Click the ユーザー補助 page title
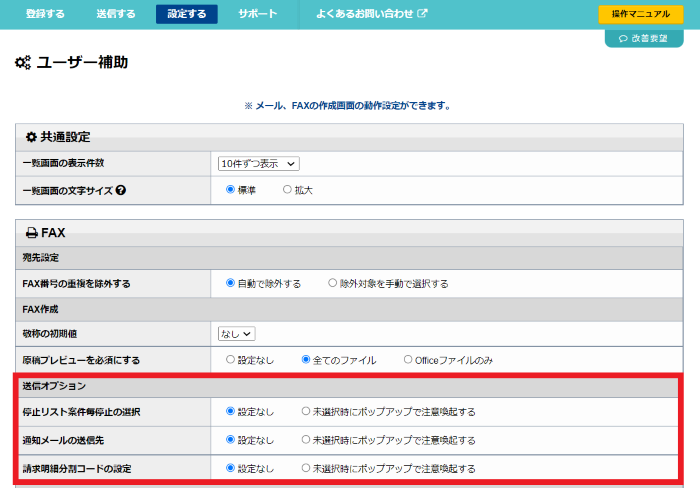 pos(82,62)
